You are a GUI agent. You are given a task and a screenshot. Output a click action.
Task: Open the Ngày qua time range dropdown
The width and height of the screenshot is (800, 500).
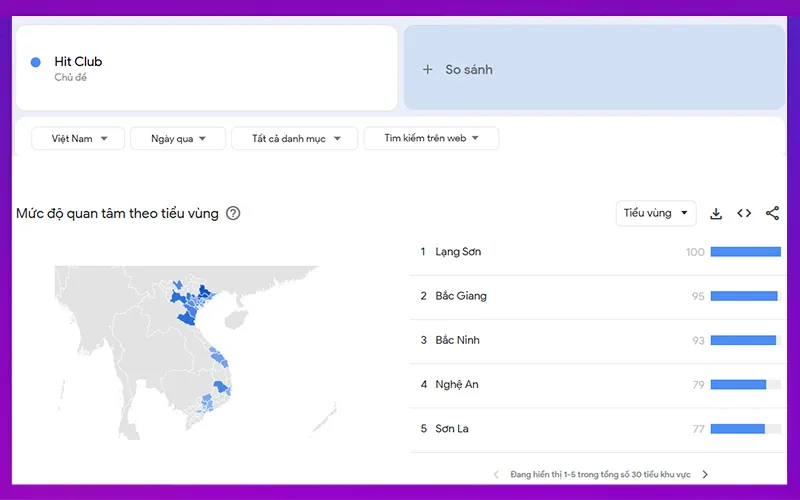tap(178, 138)
